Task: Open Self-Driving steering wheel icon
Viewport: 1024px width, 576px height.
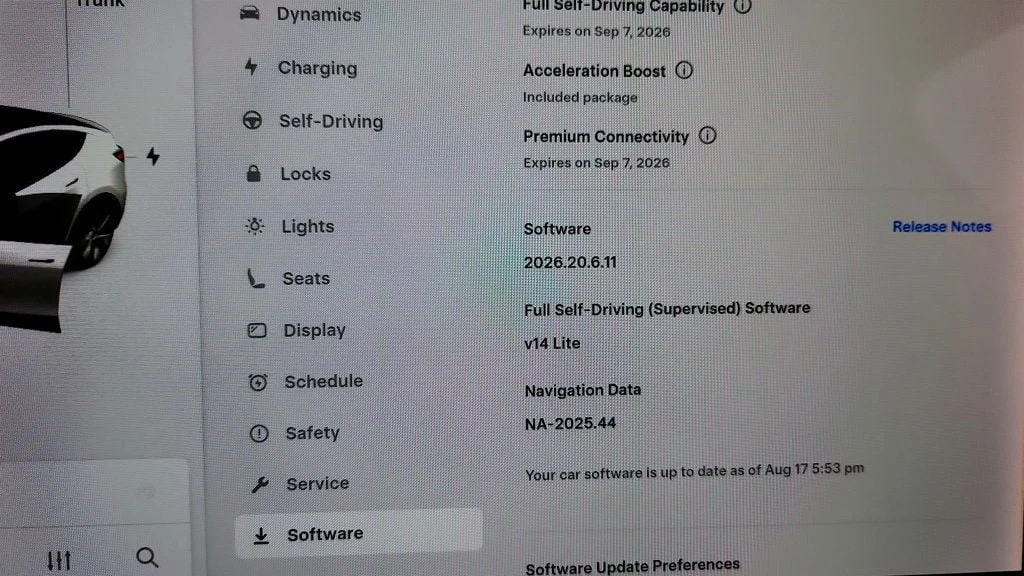Action: point(253,120)
